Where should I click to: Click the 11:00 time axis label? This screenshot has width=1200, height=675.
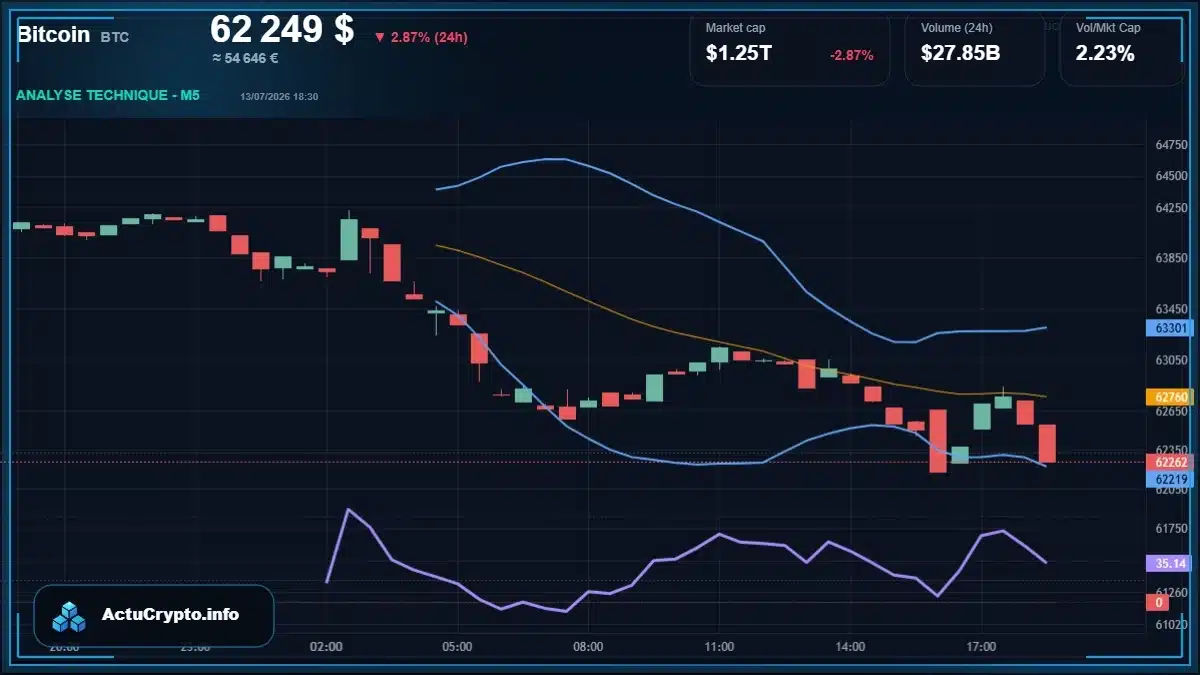coord(719,647)
